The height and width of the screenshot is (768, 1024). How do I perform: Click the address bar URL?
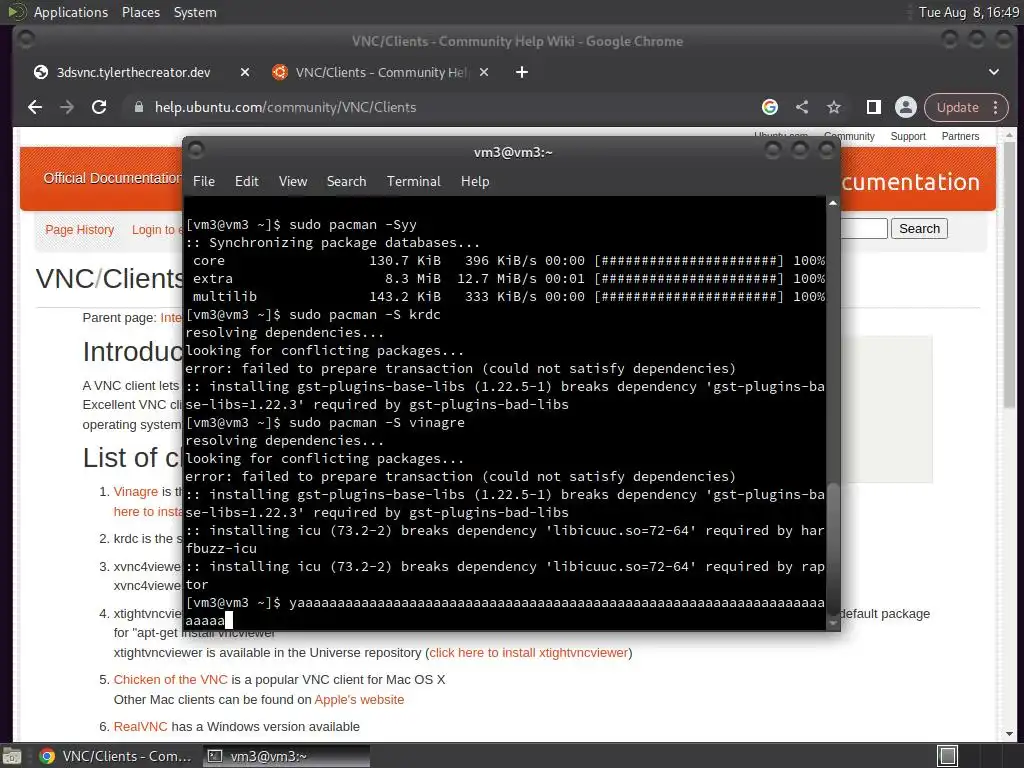point(285,107)
